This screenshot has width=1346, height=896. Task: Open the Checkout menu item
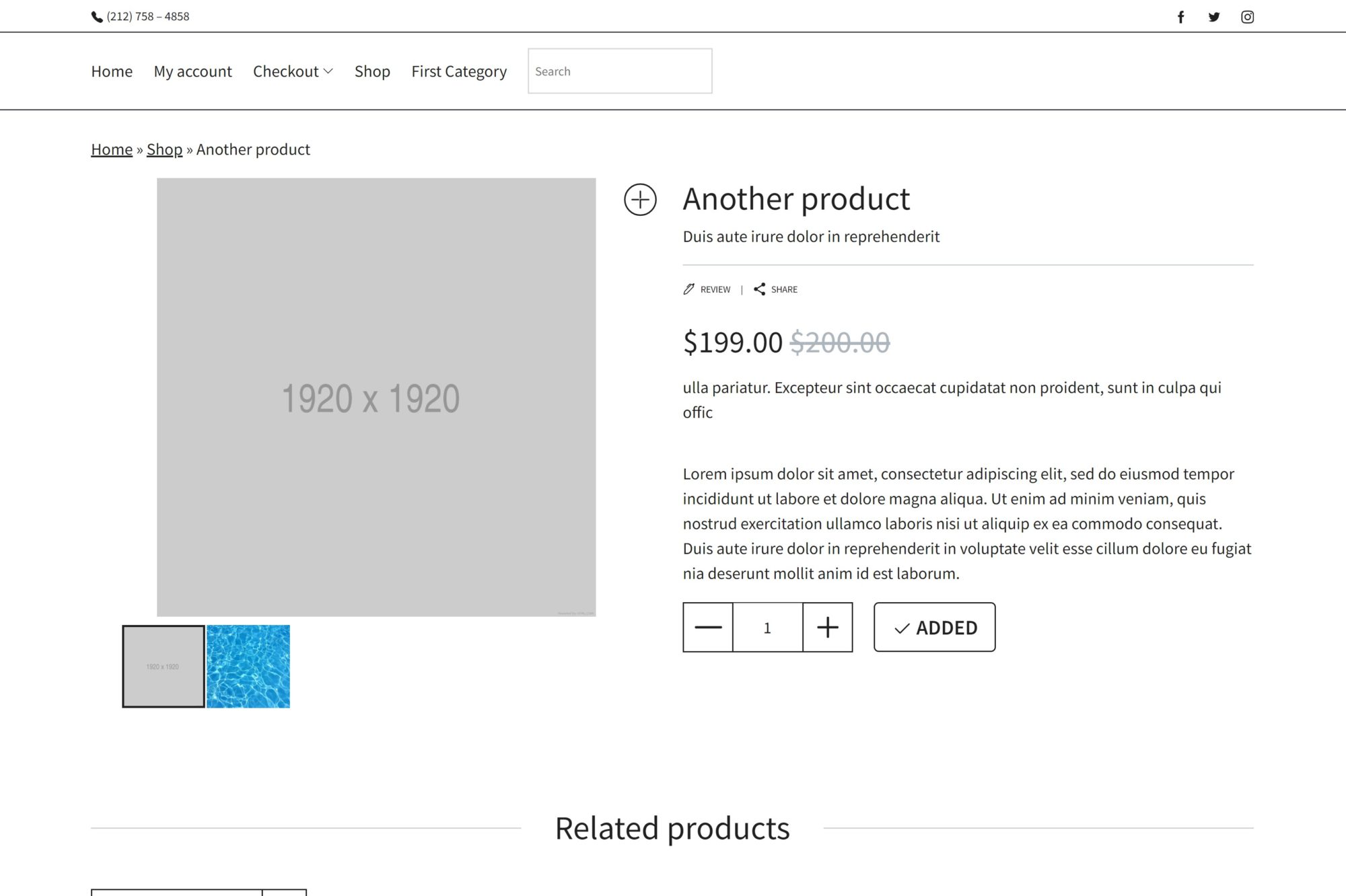click(x=286, y=71)
